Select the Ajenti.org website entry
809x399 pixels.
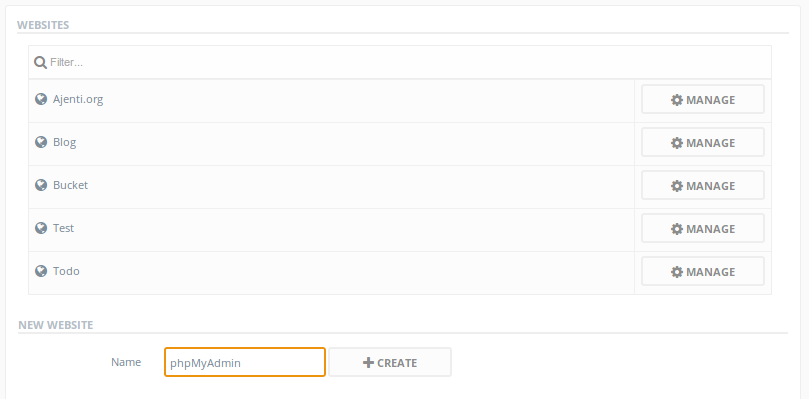click(x=78, y=99)
